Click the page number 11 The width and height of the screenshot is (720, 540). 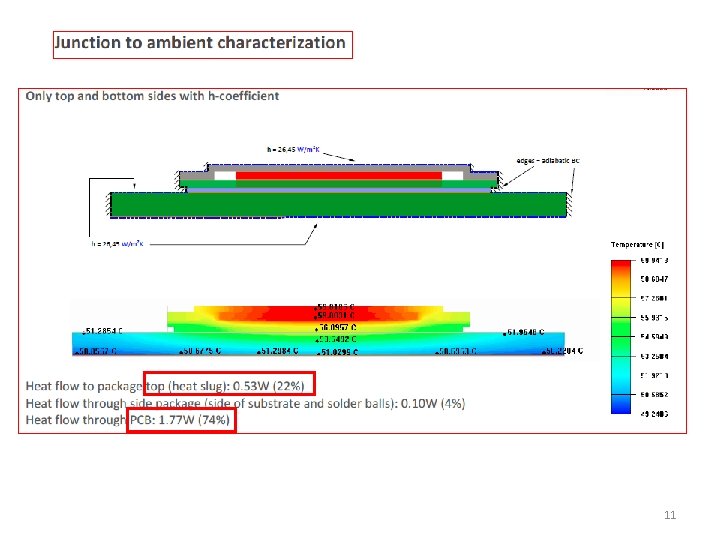tap(670, 515)
